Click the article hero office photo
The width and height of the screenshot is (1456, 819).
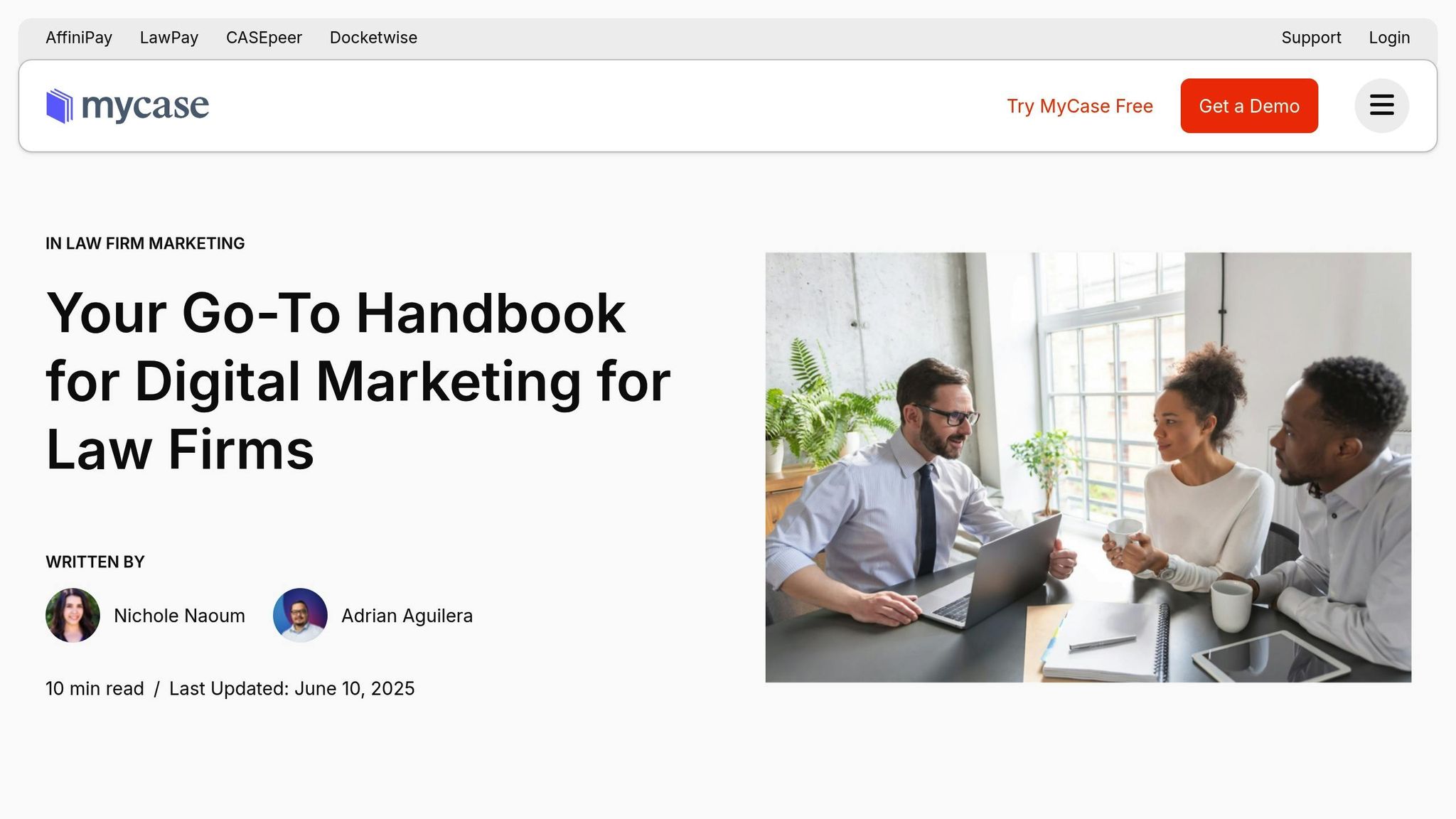coord(1088,467)
